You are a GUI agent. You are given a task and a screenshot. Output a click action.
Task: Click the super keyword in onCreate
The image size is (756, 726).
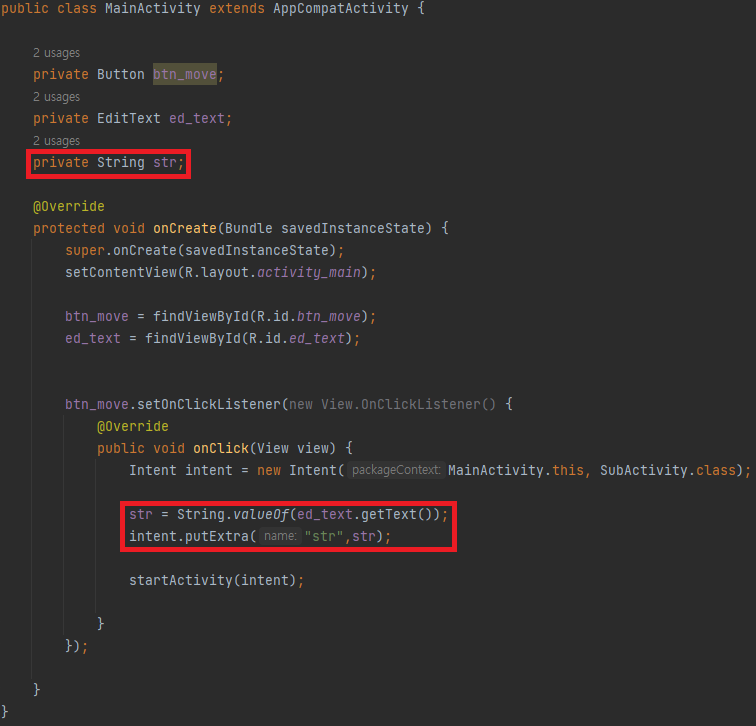(x=85, y=251)
